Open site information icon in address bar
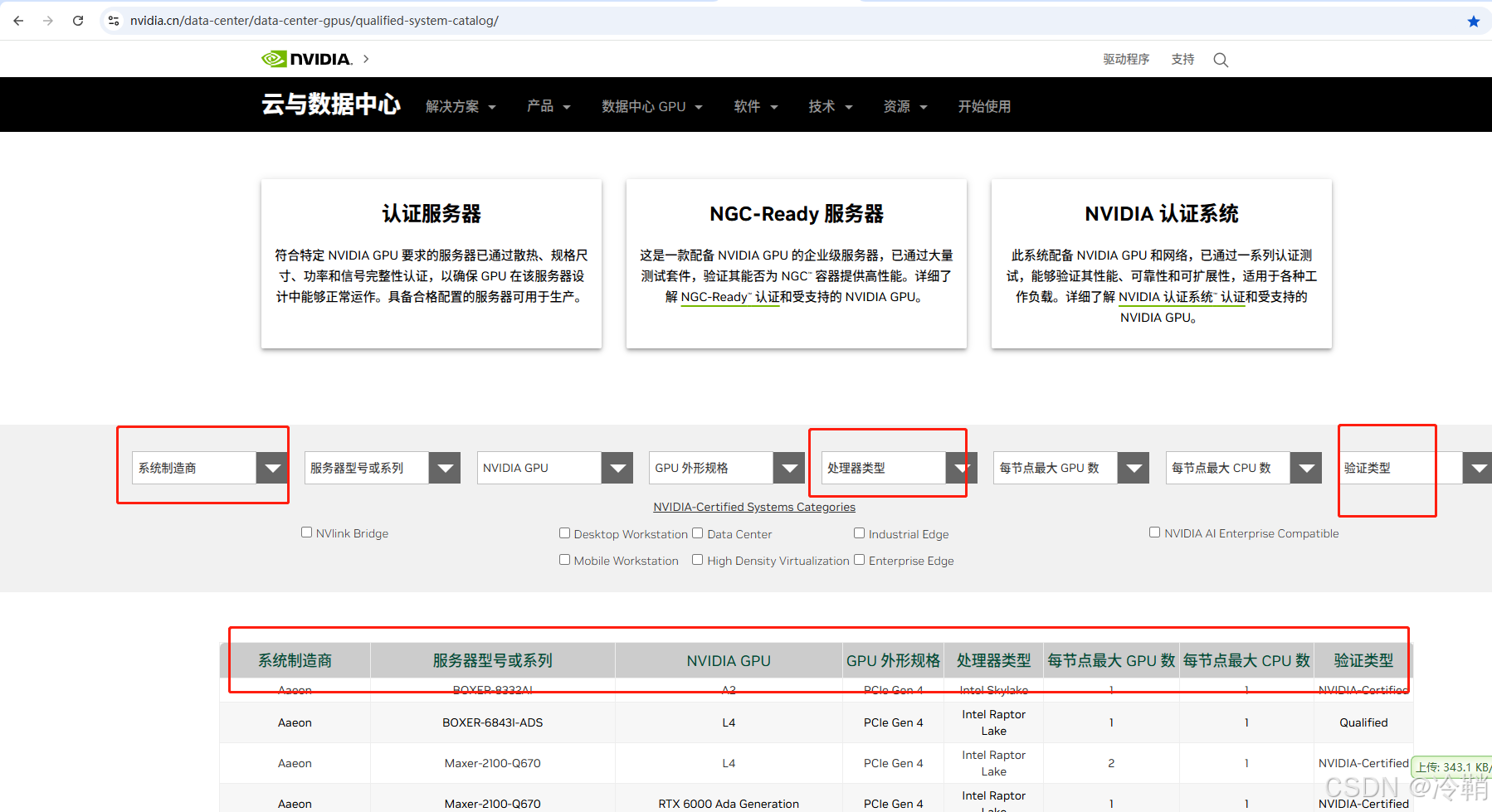 tap(114, 21)
